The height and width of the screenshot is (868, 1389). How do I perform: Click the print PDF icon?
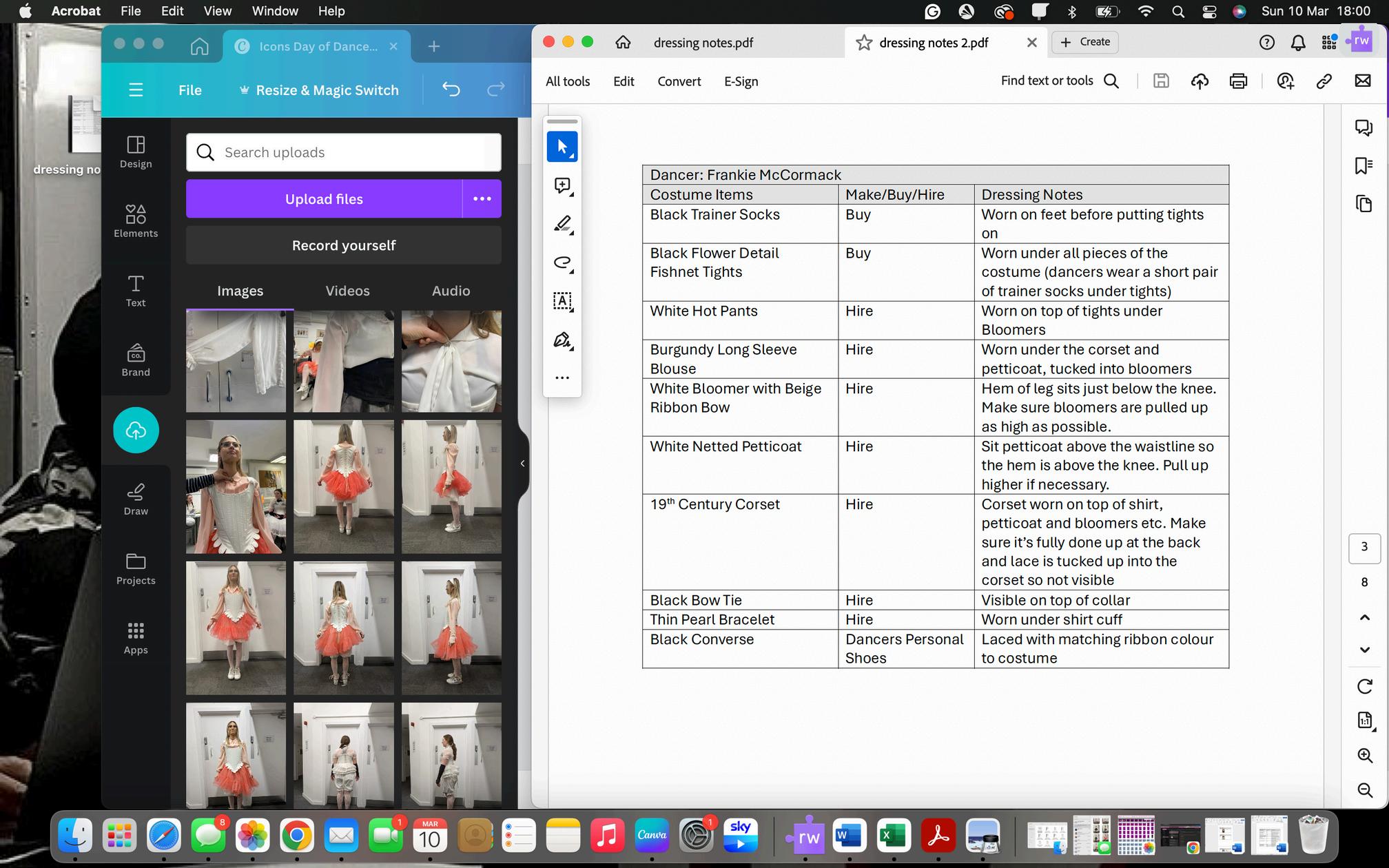(1238, 81)
